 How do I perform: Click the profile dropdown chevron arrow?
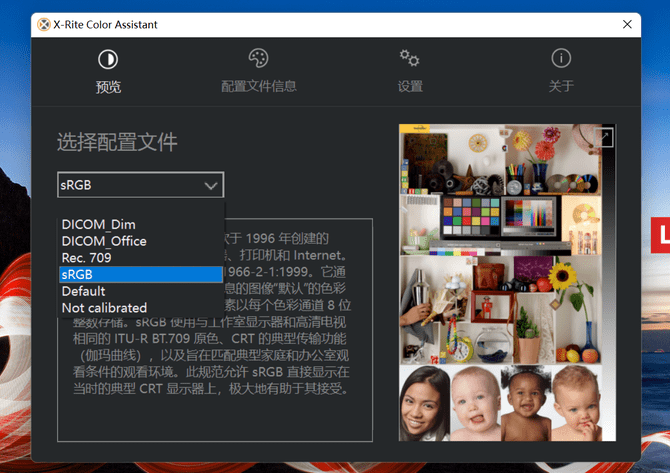coord(210,185)
